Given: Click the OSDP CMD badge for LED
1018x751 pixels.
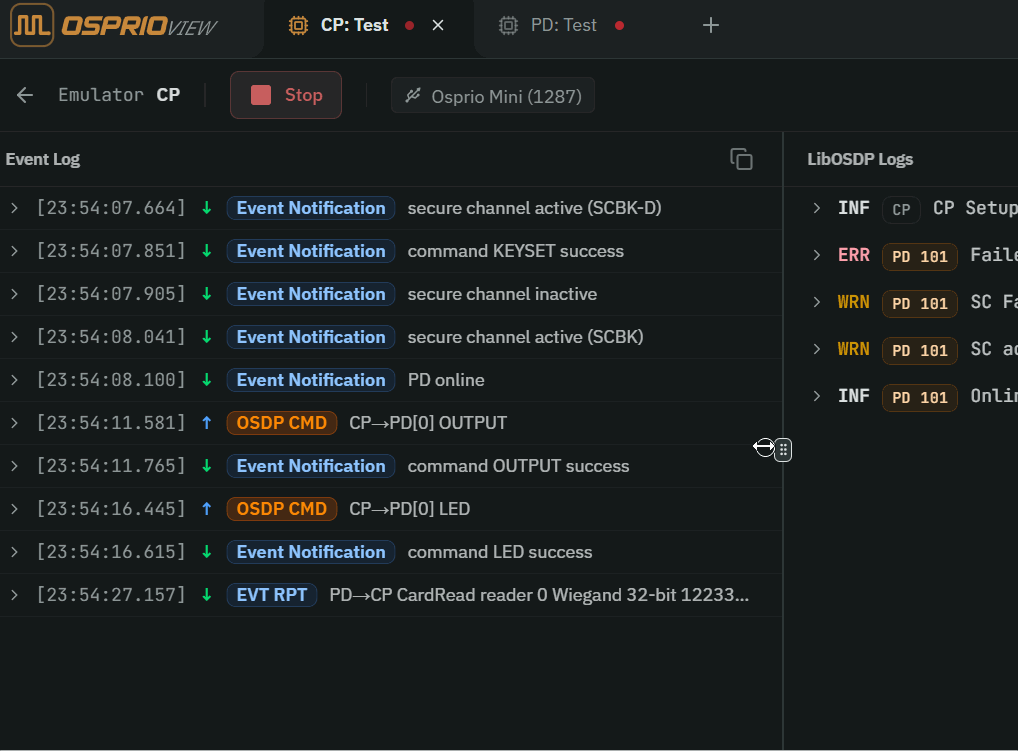Looking at the screenshot, I should click(x=282, y=509).
